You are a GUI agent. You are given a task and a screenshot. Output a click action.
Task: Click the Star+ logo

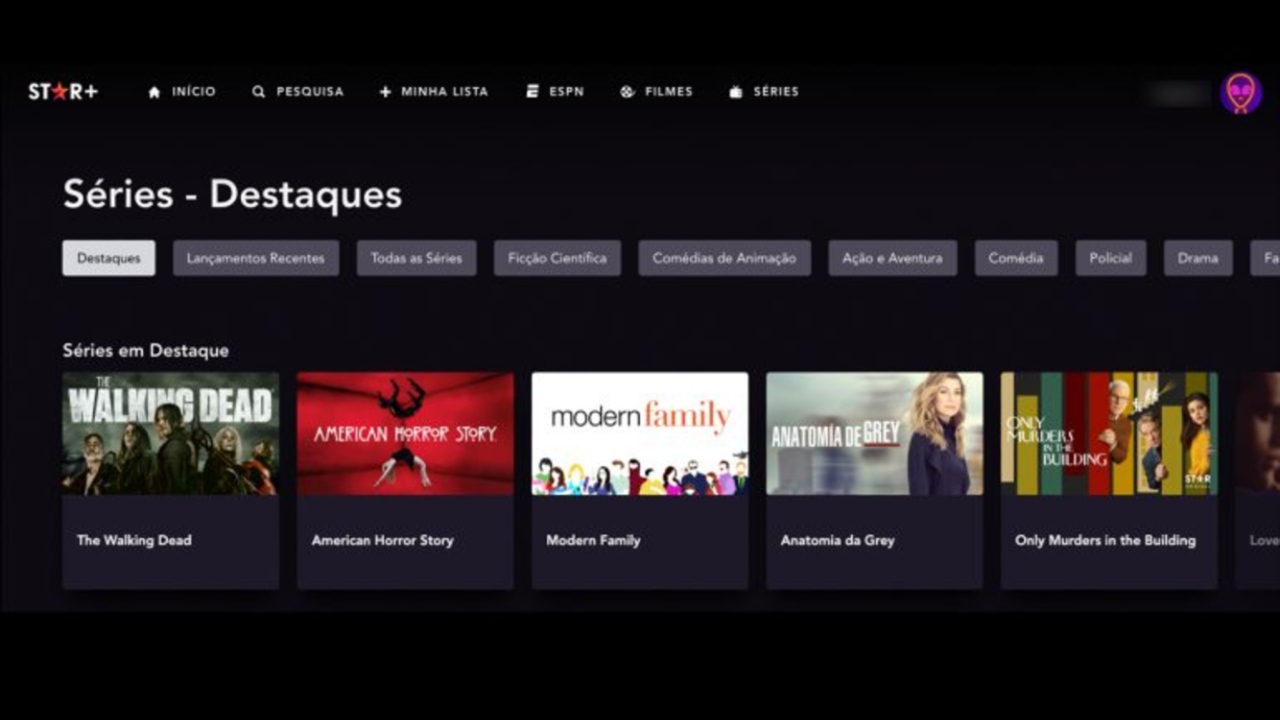click(x=63, y=91)
